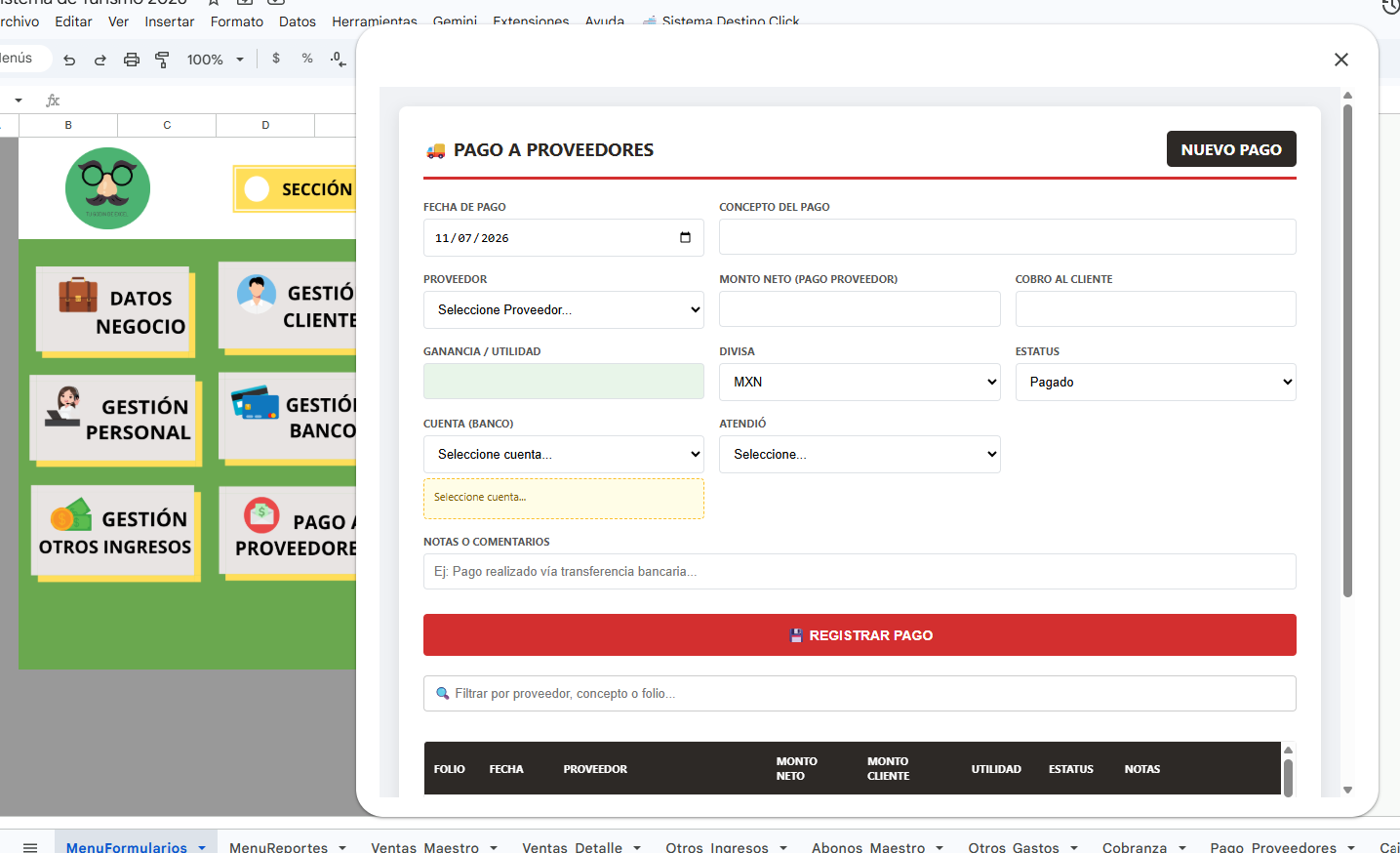Expand the name box dropdown arrow
The width and height of the screenshot is (1400, 853).
coord(18,101)
